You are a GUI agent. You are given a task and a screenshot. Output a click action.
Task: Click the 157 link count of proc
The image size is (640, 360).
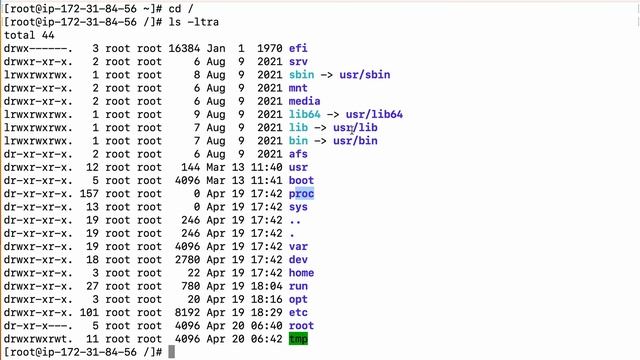point(89,193)
